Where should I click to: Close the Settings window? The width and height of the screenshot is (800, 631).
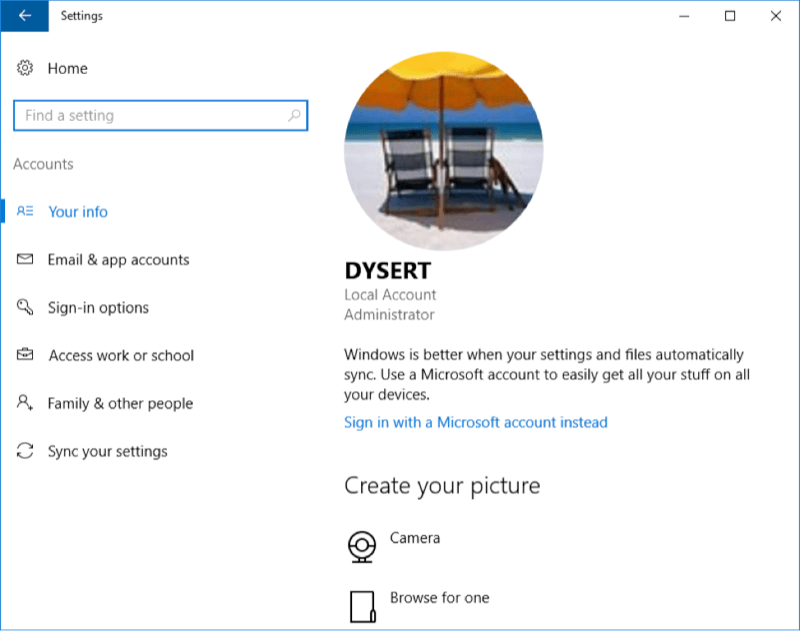[776, 16]
